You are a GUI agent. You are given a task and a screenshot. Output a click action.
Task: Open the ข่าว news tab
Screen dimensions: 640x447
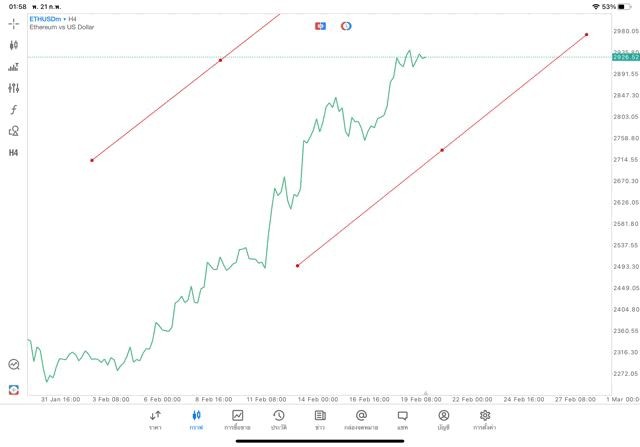point(319,419)
